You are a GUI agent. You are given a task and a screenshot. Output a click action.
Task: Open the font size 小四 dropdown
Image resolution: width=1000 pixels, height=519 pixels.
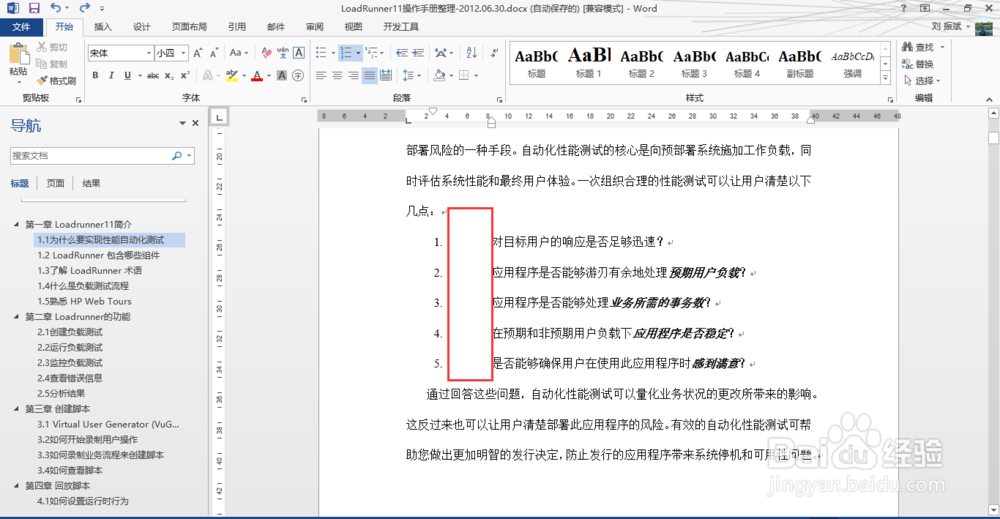[184, 53]
